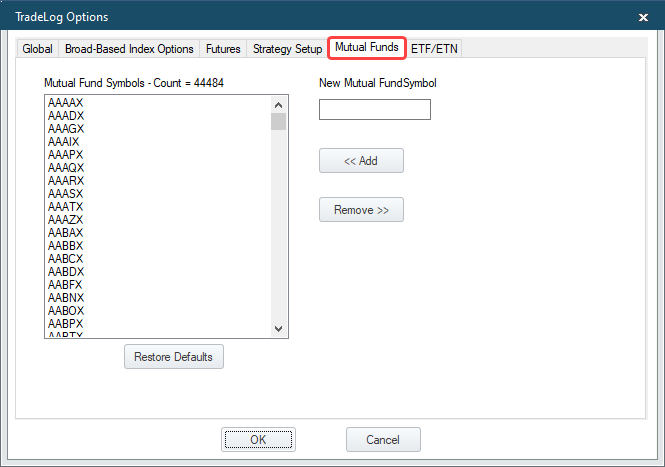
Task: Confirm with the OK button
Action: [x=258, y=439]
